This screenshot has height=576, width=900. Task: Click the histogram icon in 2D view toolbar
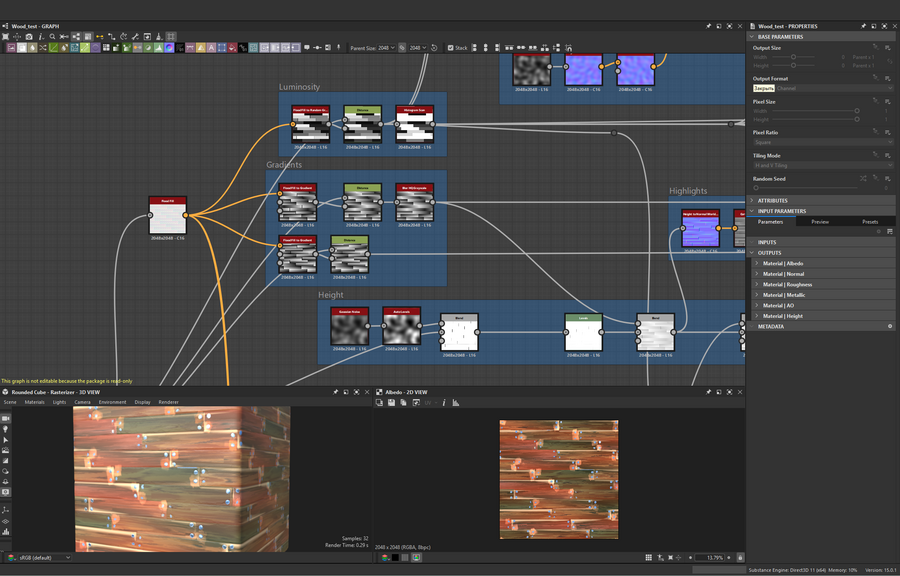tap(456, 403)
